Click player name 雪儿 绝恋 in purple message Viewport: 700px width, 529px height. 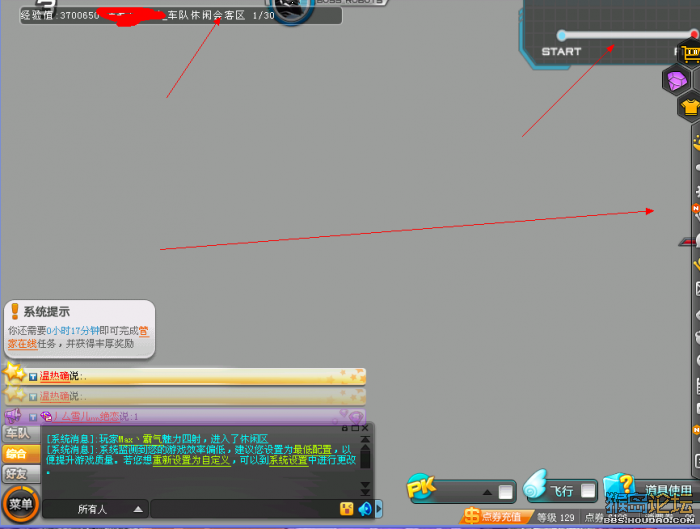pyautogui.click(x=88, y=417)
